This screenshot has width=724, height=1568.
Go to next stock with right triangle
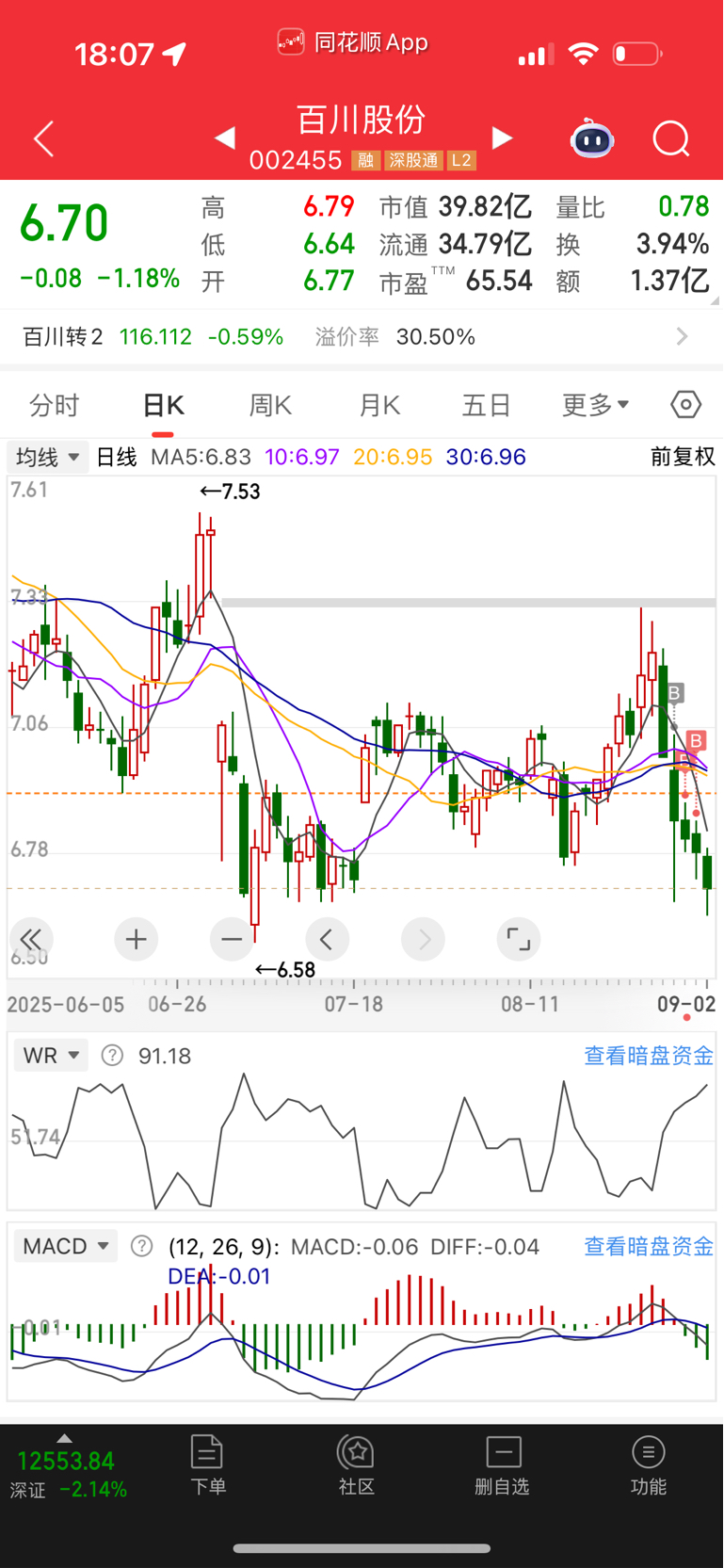(x=503, y=138)
